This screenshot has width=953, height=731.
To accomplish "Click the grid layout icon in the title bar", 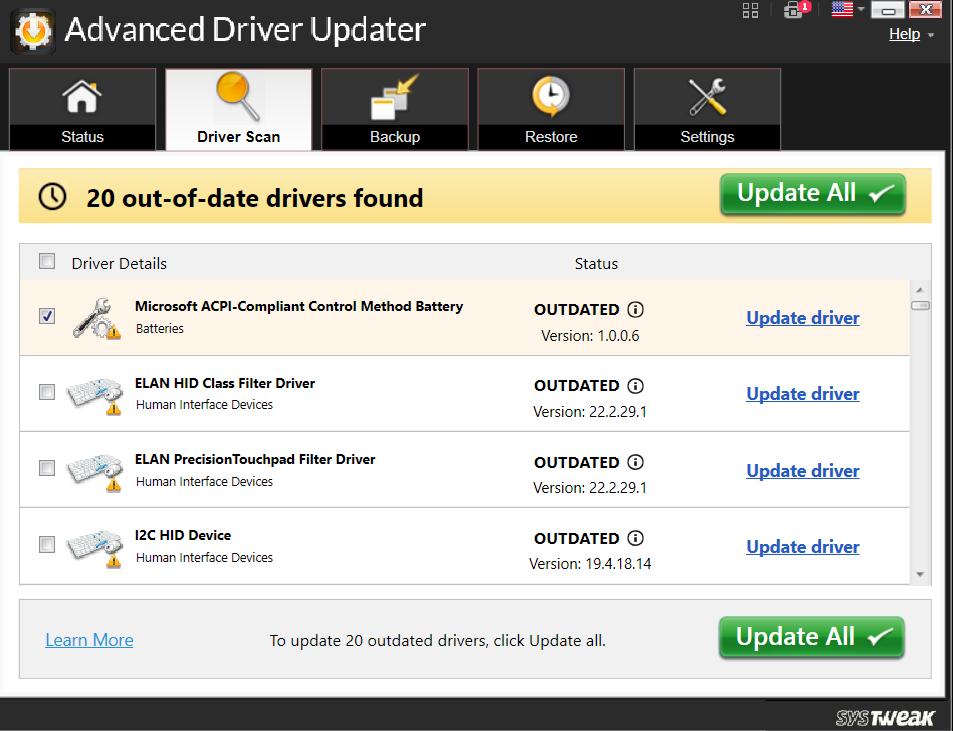I will click(751, 11).
